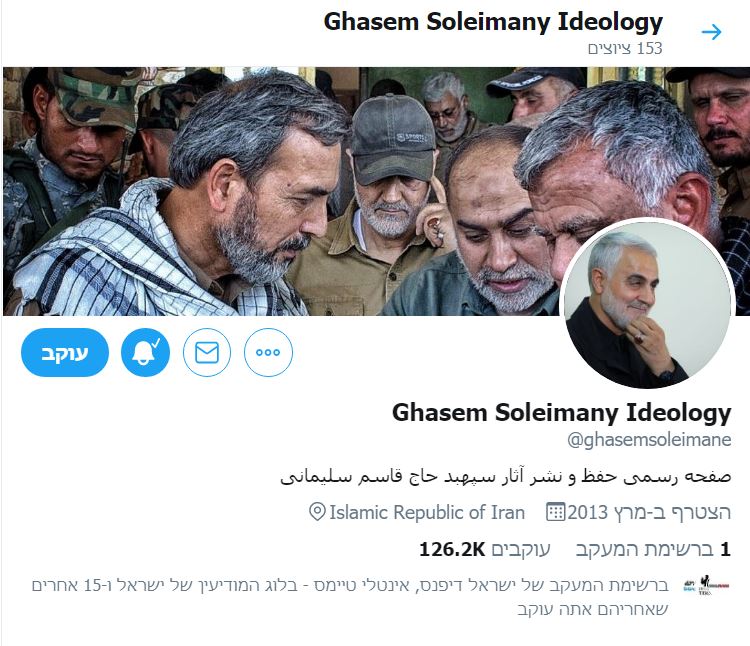Screen dimensions: 750x646
Task: Click the 126.2K followers link
Action: [485, 549]
